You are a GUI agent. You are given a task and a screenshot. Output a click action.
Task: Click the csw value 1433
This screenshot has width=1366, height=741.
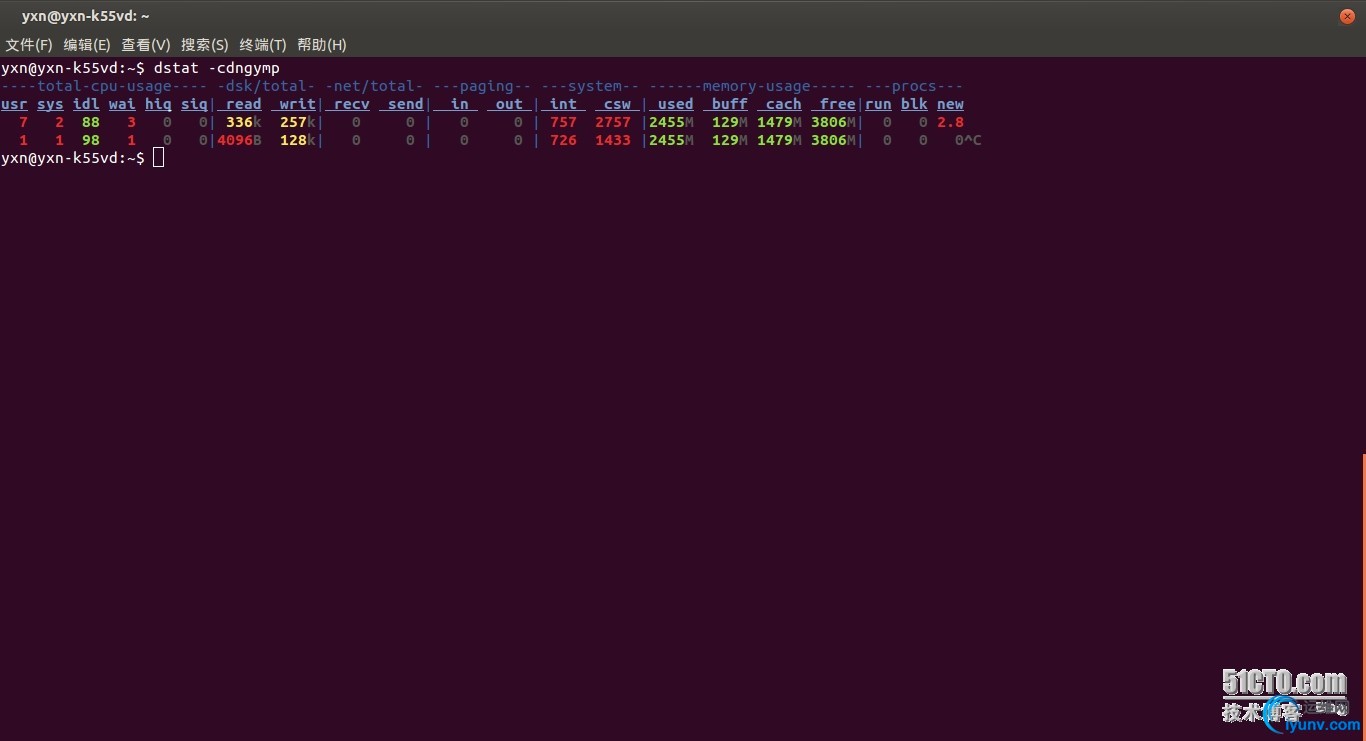(x=613, y=140)
